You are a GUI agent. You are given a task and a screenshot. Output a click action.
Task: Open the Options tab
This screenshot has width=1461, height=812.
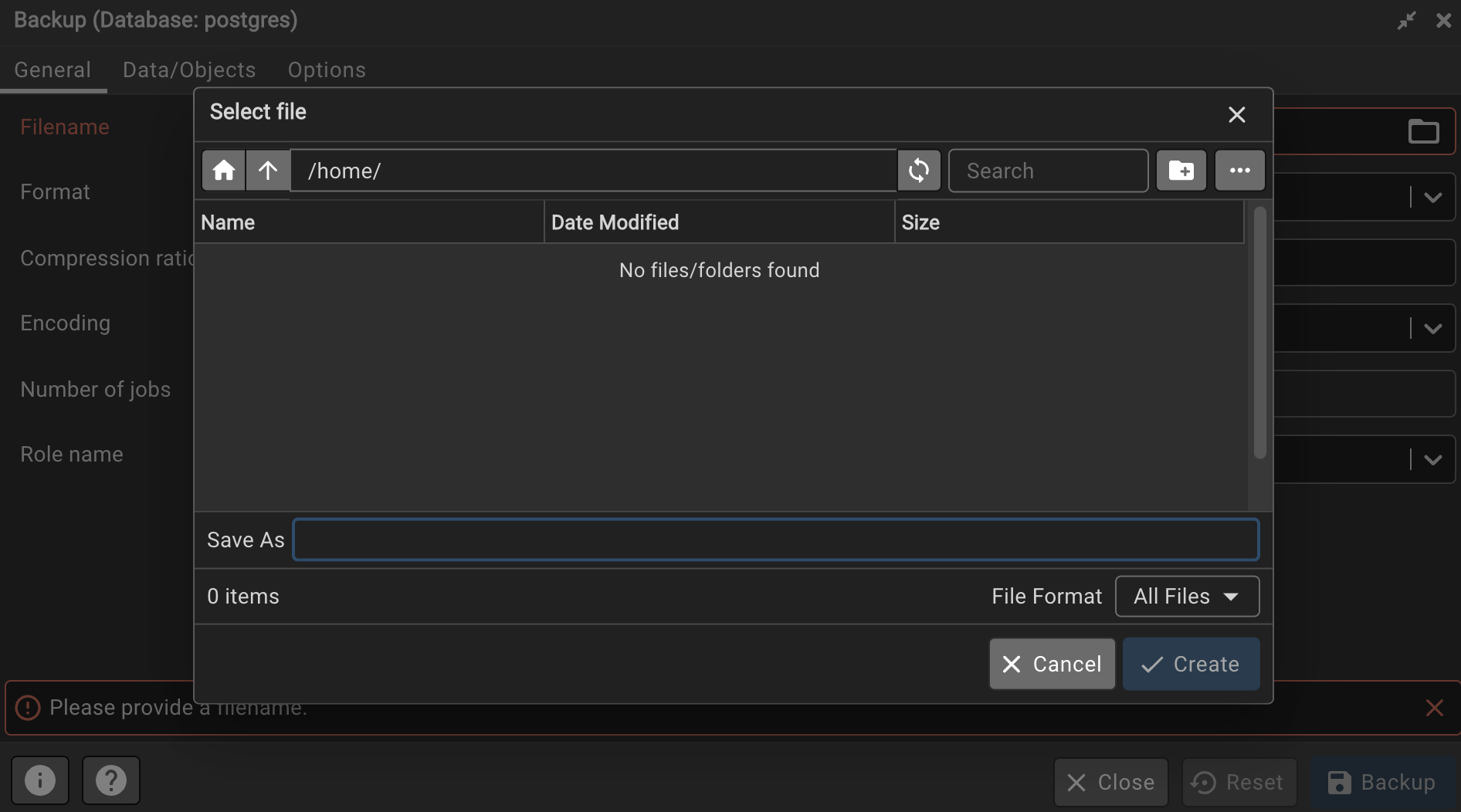click(327, 69)
